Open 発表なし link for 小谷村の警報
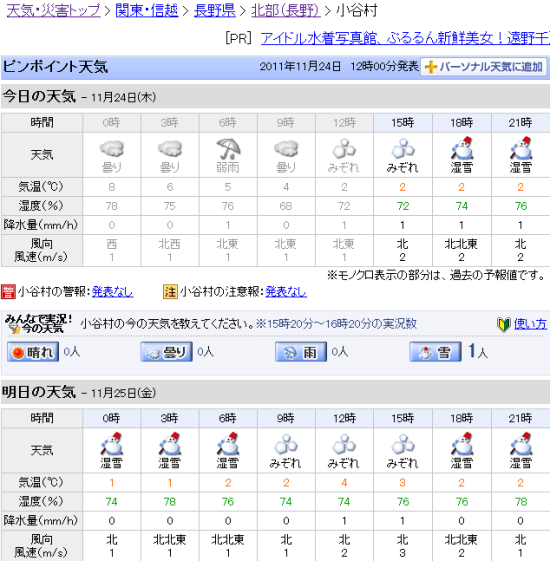 (x=112, y=292)
